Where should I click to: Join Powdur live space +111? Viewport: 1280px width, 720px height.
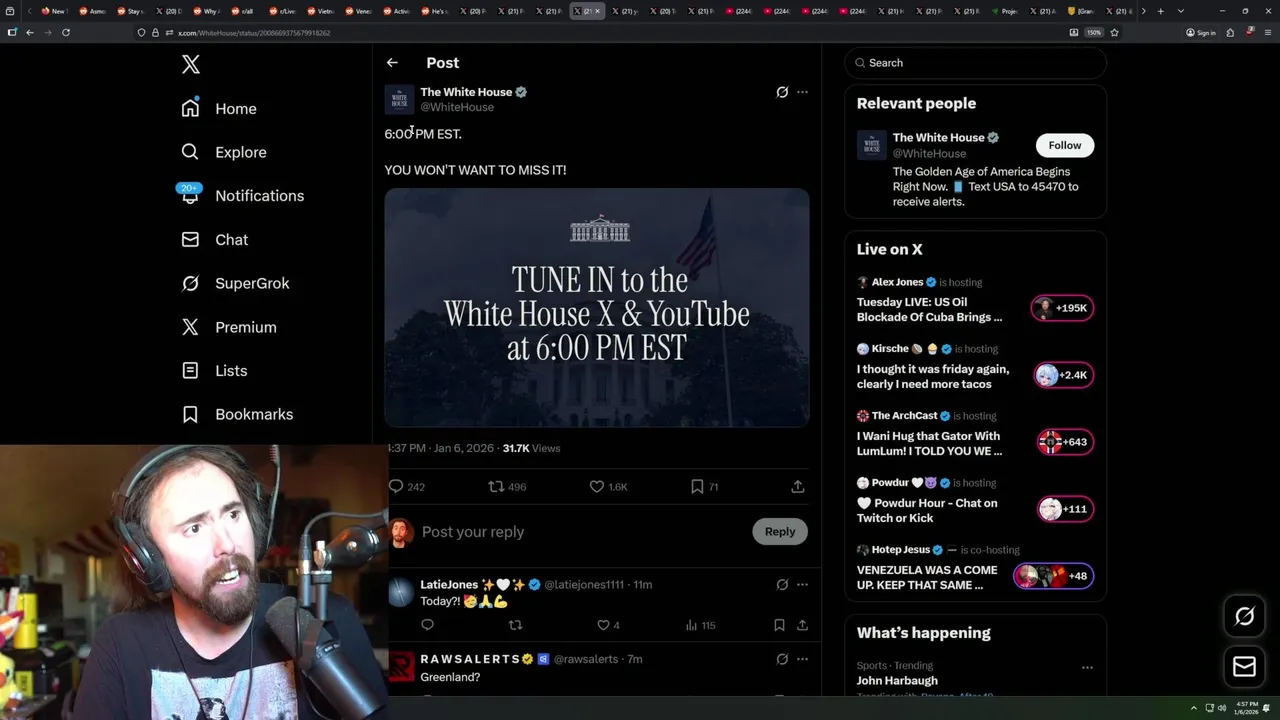click(x=1065, y=509)
